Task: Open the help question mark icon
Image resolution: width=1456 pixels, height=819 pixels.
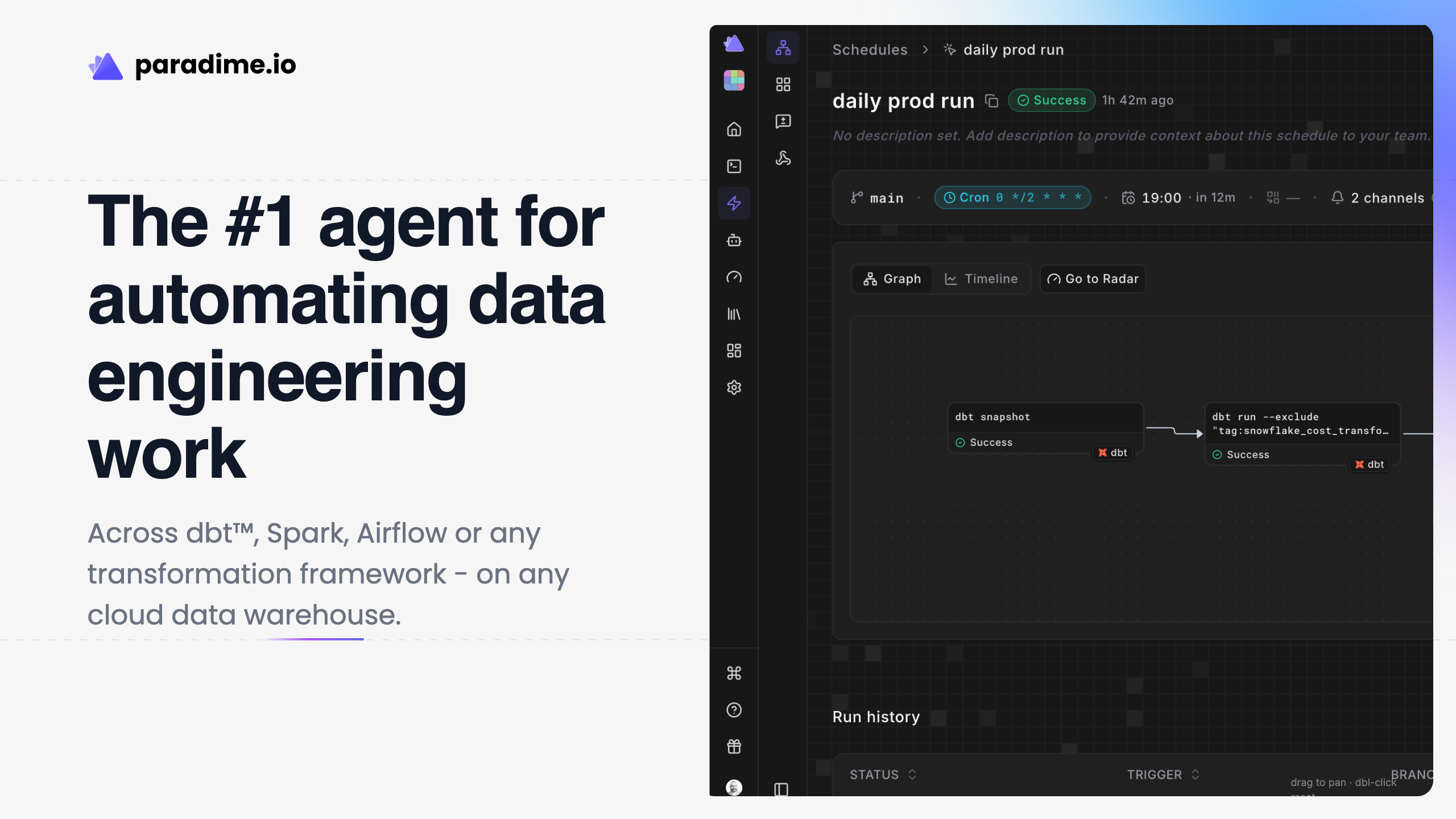Action: point(734,710)
